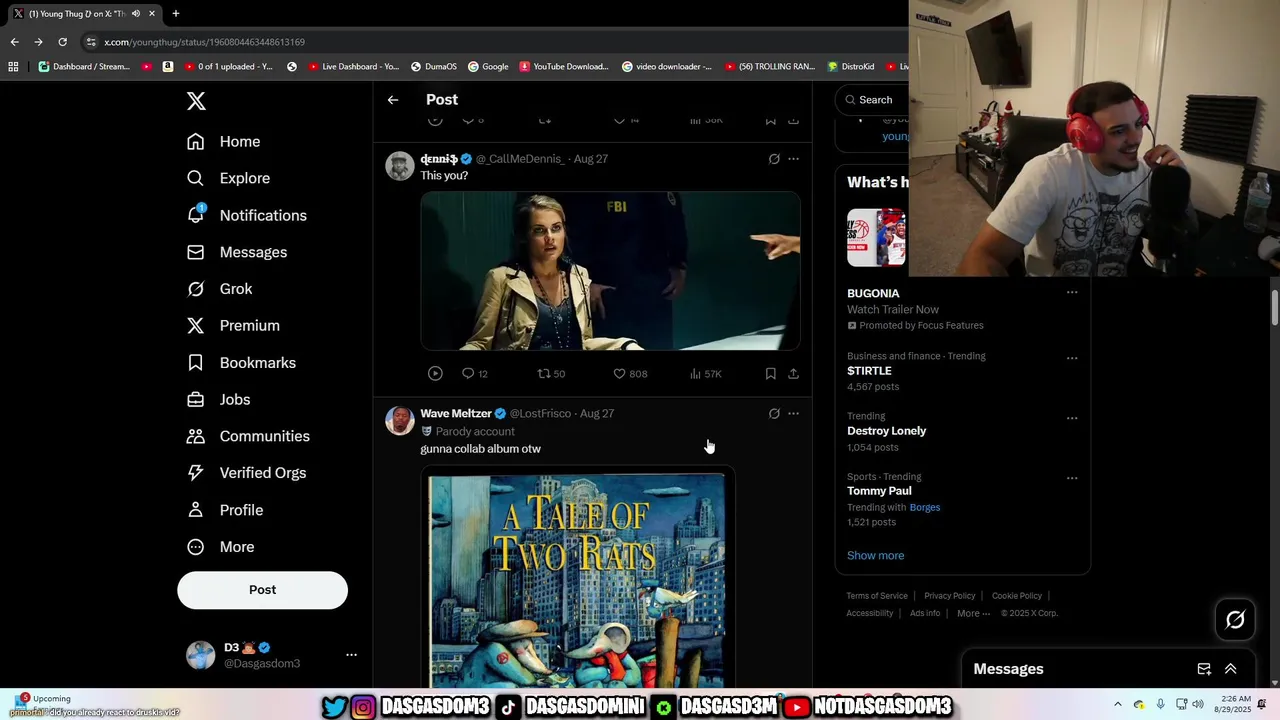The width and height of the screenshot is (1280, 720).
Task: Click the browser address bar
Action: coord(490,42)
